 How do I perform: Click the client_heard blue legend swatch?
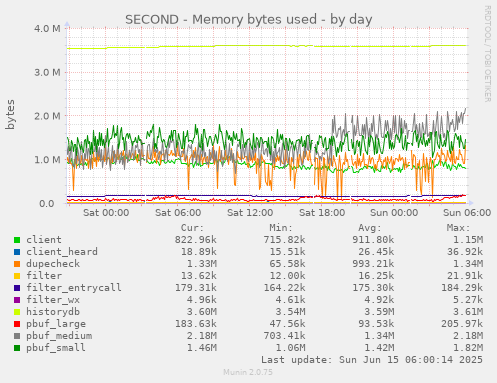click(17, 252)
